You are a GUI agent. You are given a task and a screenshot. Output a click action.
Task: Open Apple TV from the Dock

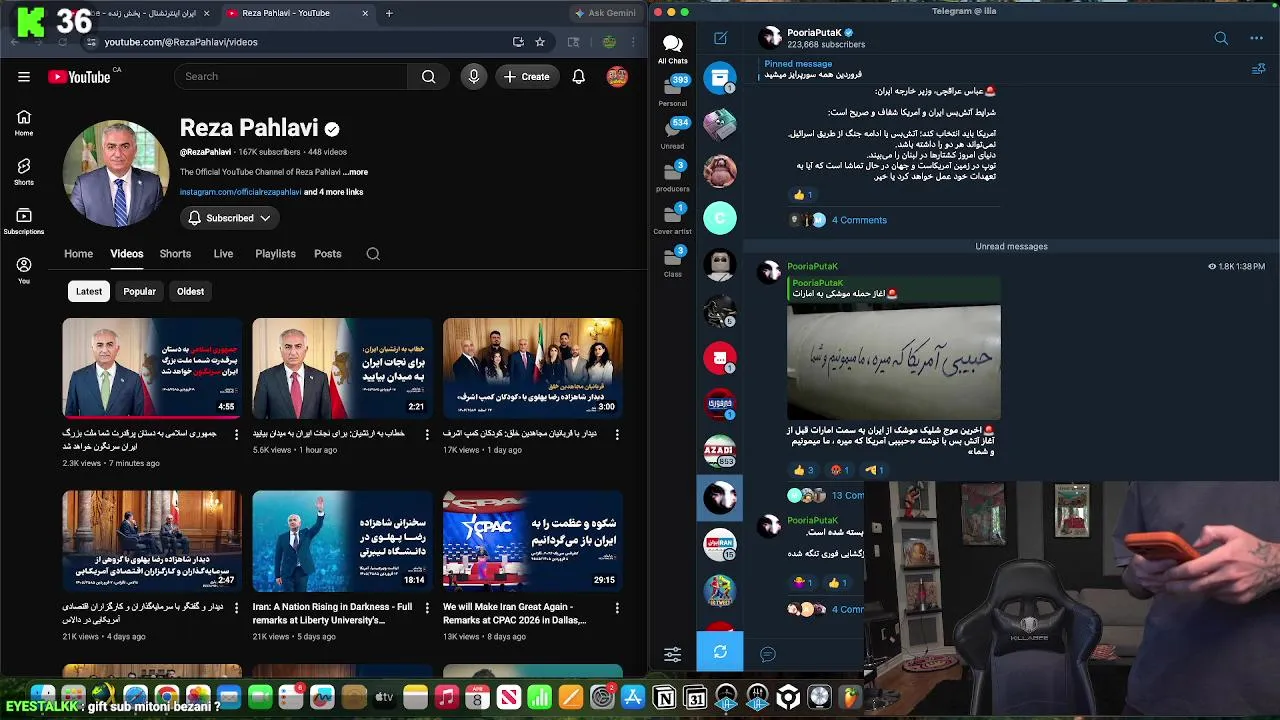(x=384, y=698)
